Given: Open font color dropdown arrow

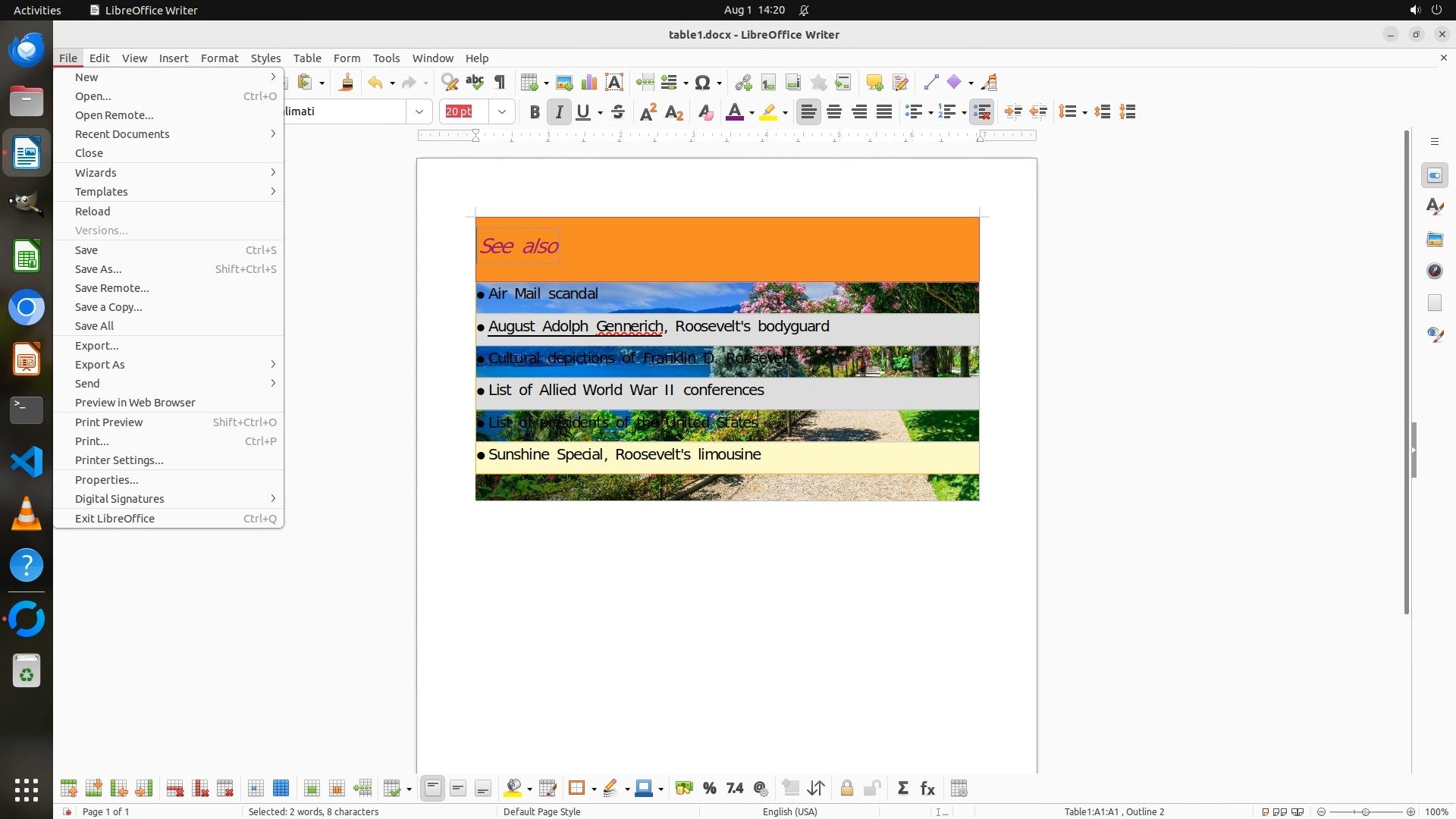Looking at the screenshot, I should click(x=752, y=113).
